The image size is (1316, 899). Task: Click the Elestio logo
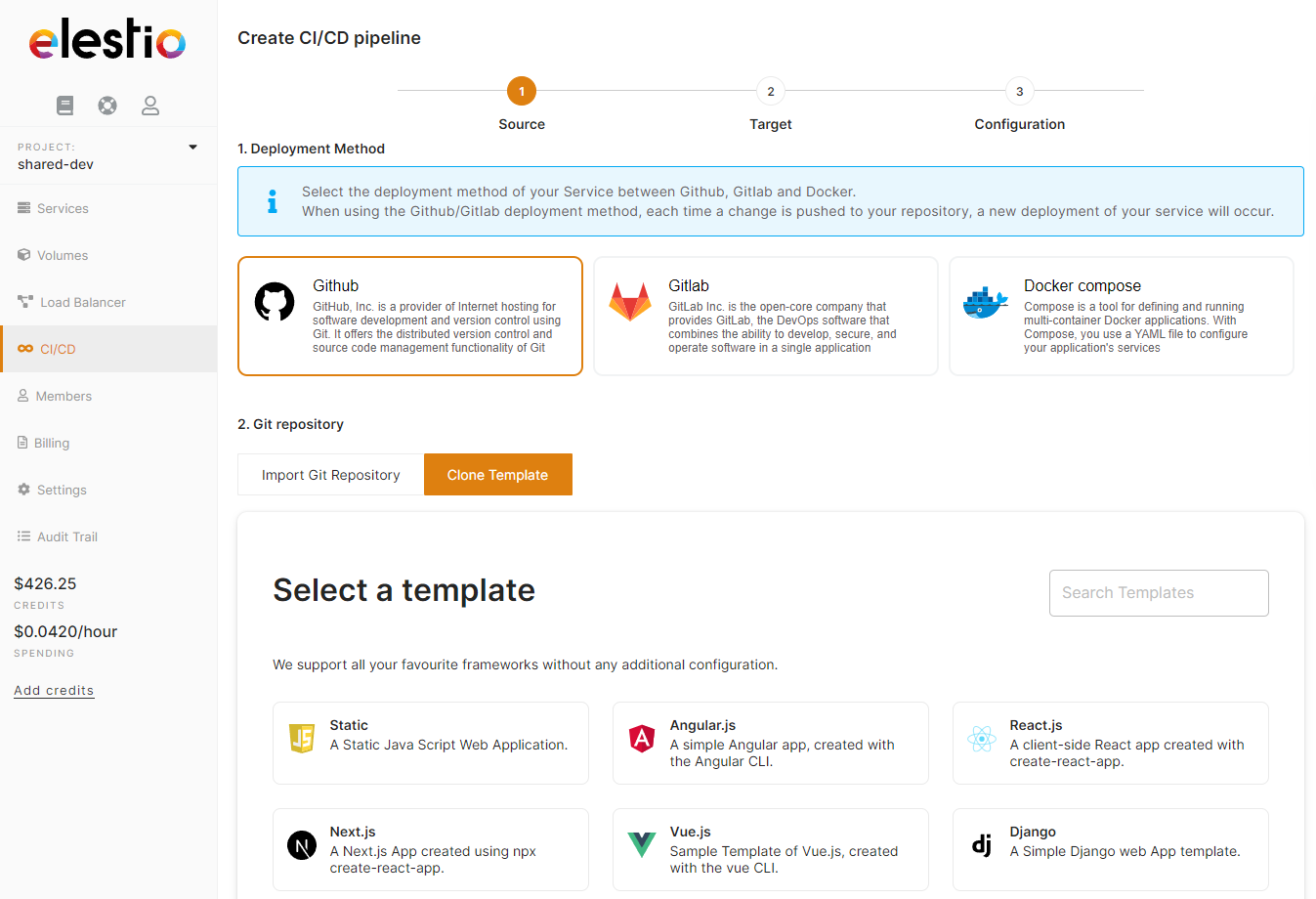tap(107, 41)
